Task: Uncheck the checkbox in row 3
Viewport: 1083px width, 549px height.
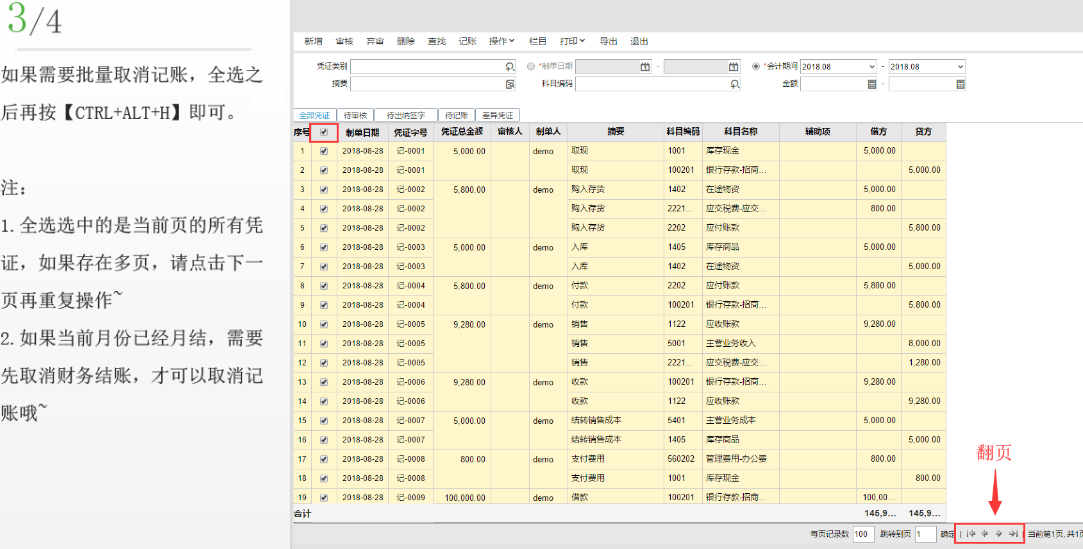Action: pyautogui.click(x=324, y=189)
